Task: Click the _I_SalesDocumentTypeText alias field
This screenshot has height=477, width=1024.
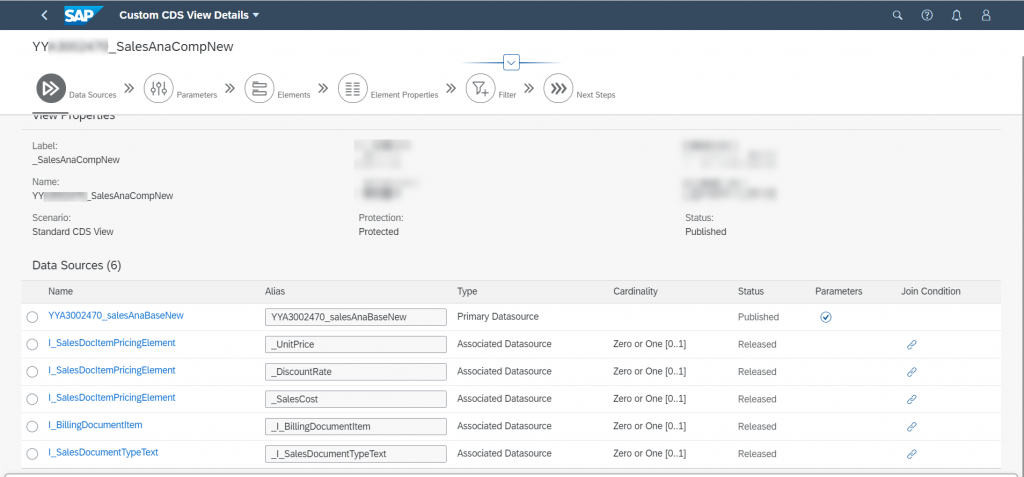Action: (356, 454)
